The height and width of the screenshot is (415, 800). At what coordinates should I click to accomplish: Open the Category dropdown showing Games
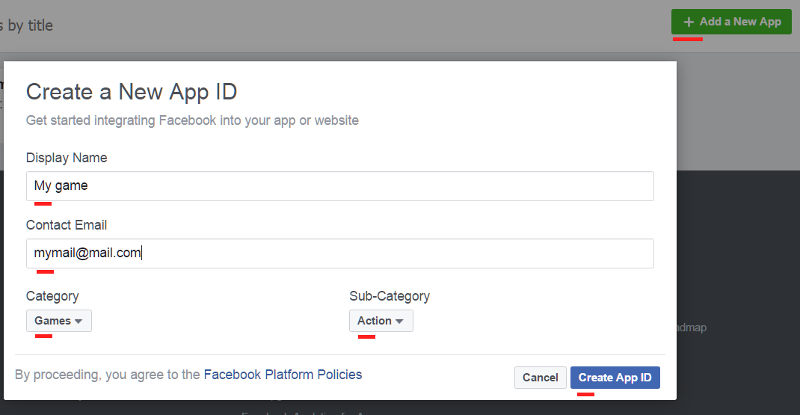[59, 321]
